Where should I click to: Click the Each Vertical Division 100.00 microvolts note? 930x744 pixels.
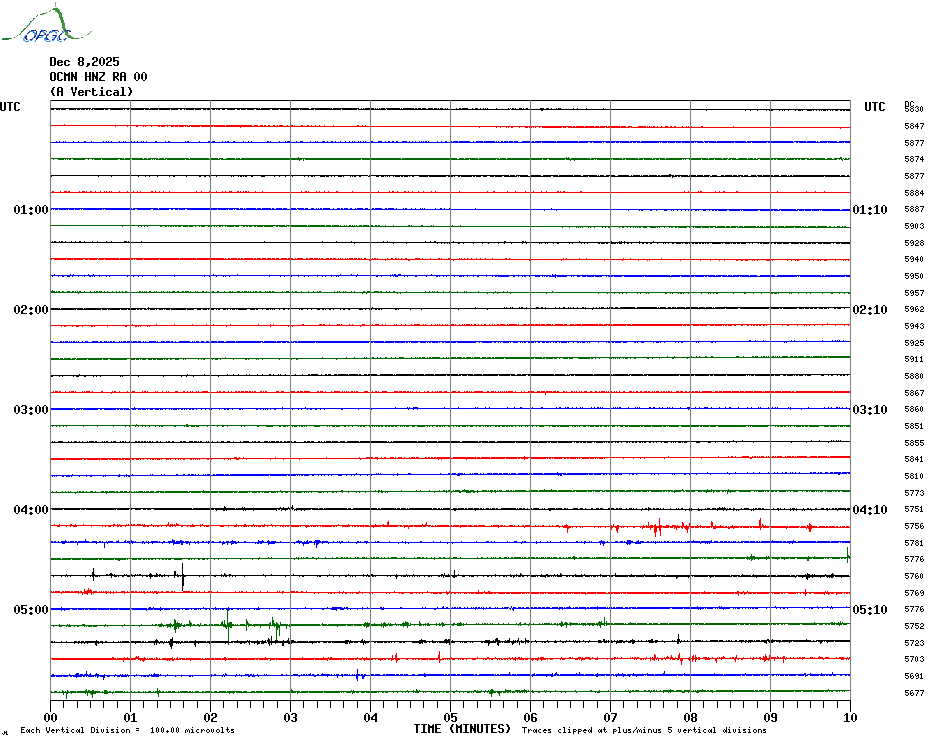[128, 730]
